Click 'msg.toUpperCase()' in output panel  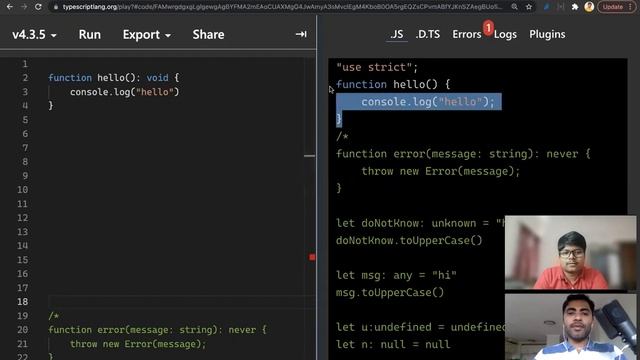tap(390, 292)
